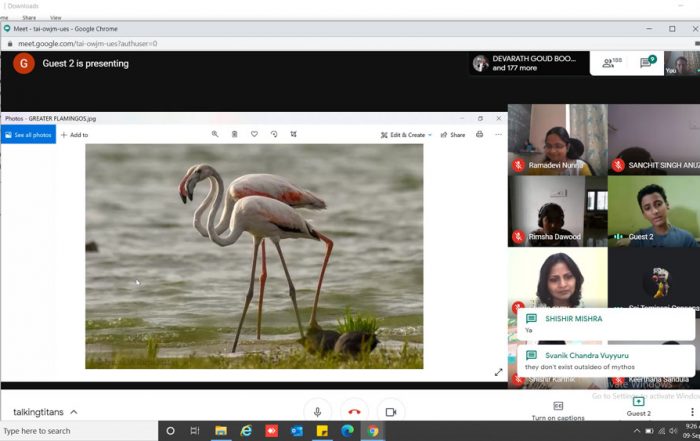Image resolution: width=700 pixels, height=441 pixels.
Task: Click the delete trash icon in Photos
Action: point(234,134)
